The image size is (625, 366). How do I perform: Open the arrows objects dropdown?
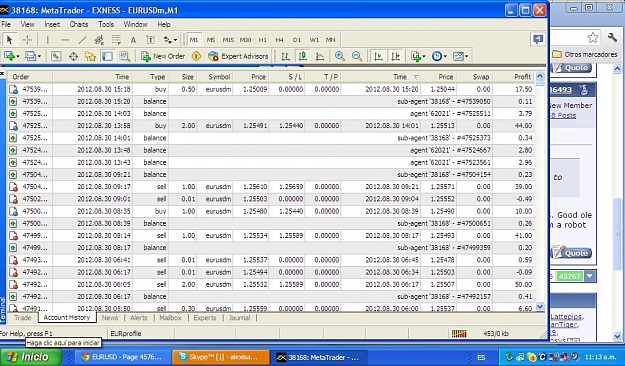point(170,39)
